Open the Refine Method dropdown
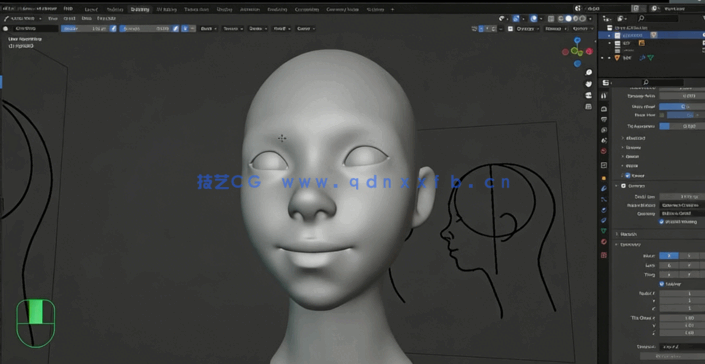This screenshot has width=705, height=364. pos(682,205)
